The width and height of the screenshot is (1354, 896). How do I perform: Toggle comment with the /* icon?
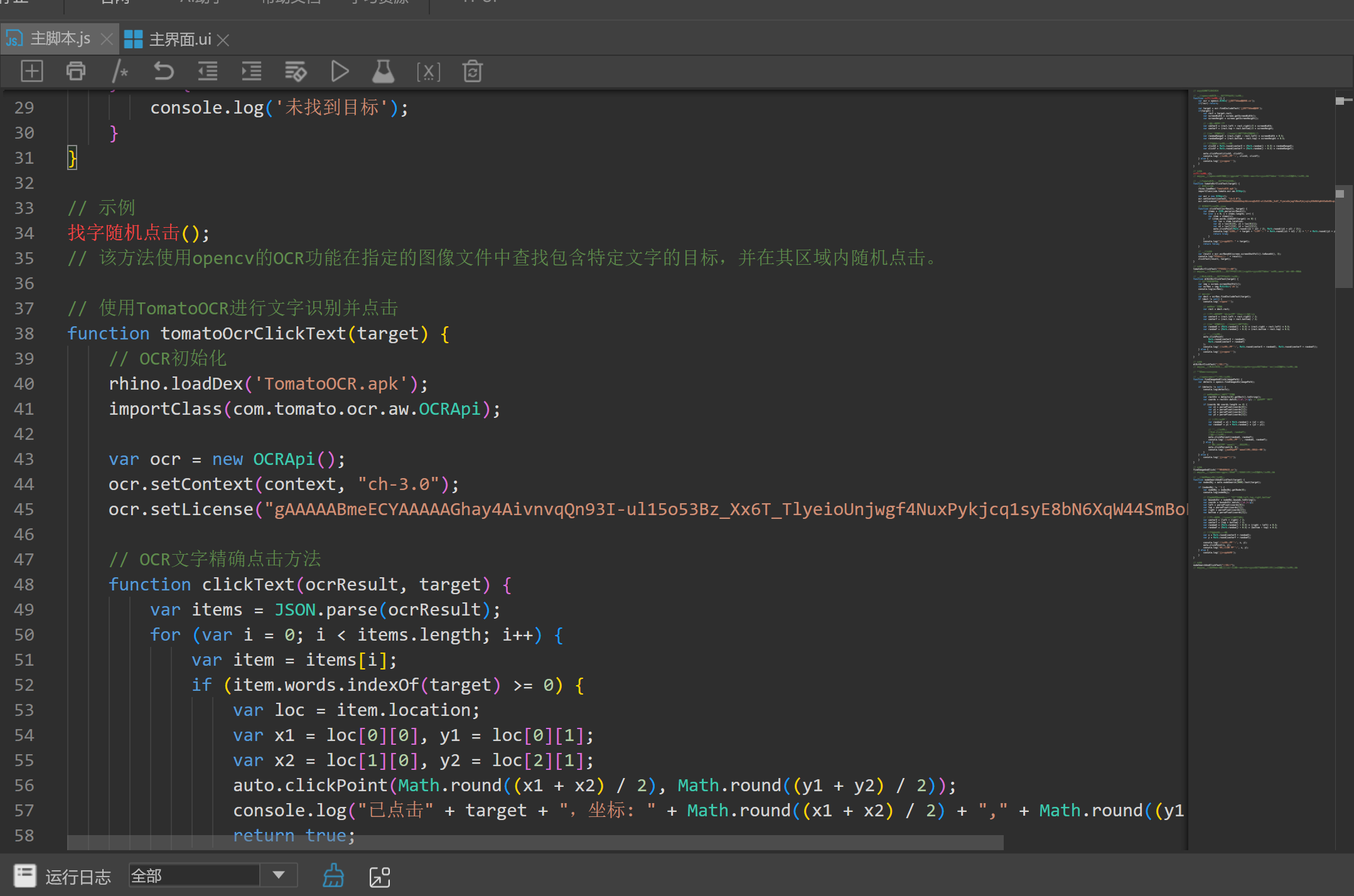(120, 71)
